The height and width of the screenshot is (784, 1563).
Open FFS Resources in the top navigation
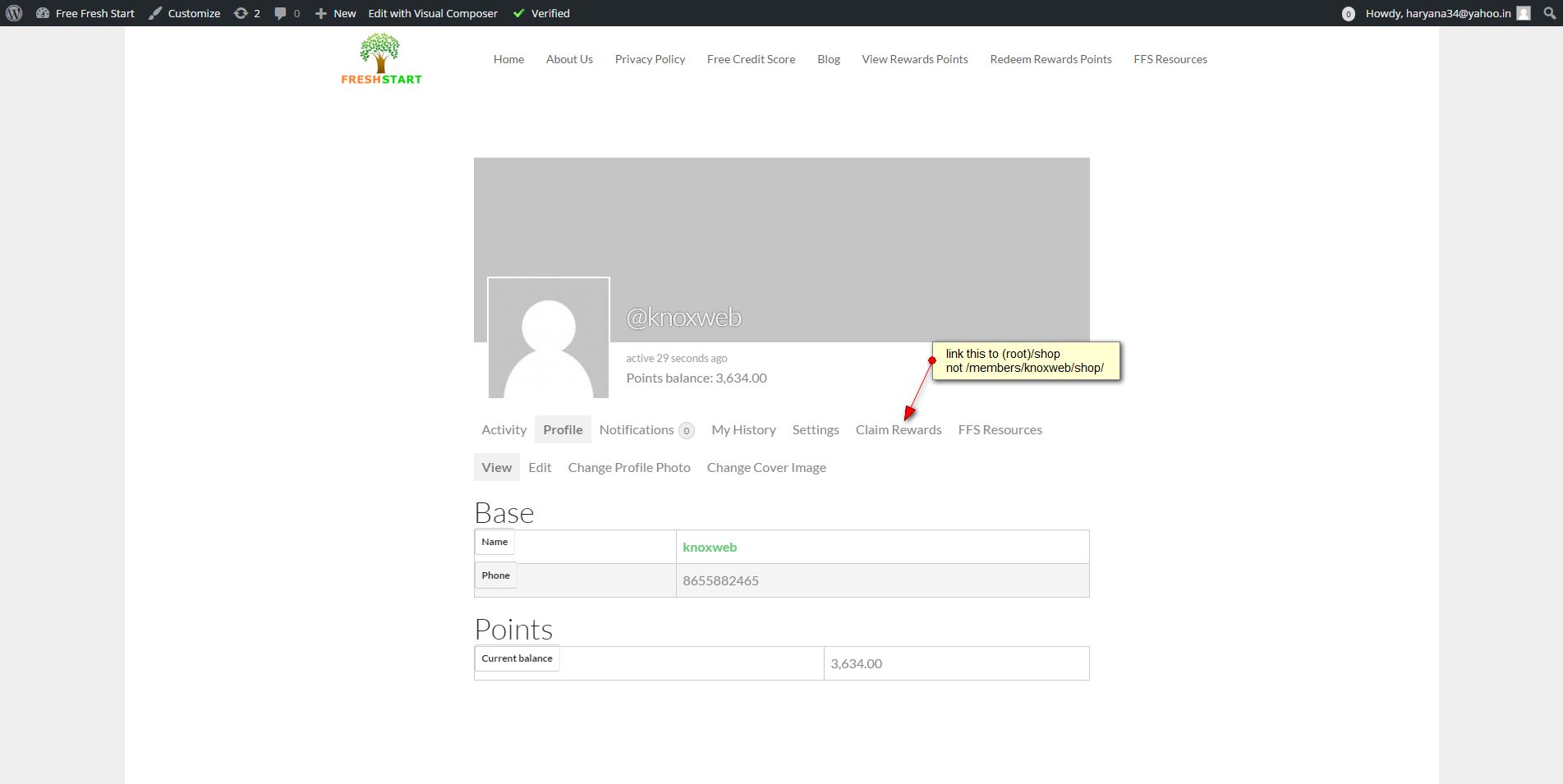[1170, 59]
